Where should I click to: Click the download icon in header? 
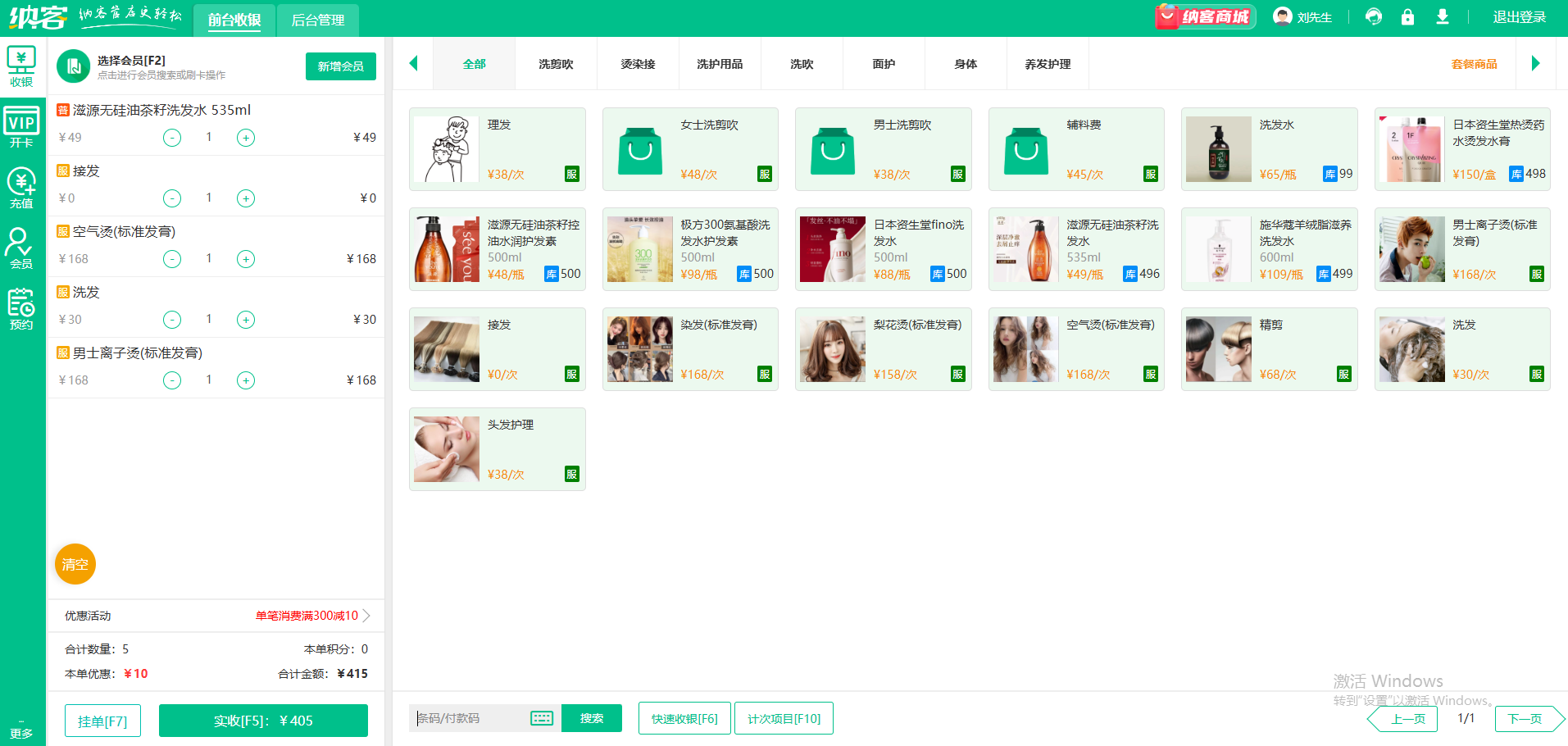pyautogui.click(x=1443, y=17)
